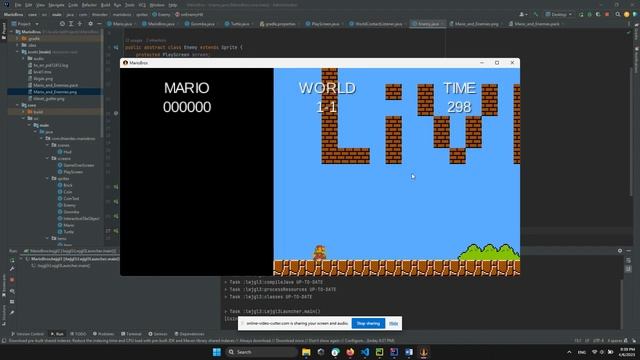Stop the running process in Run panel
The image size is (640, 360).
pyautogui.click(x=12, y=280)
